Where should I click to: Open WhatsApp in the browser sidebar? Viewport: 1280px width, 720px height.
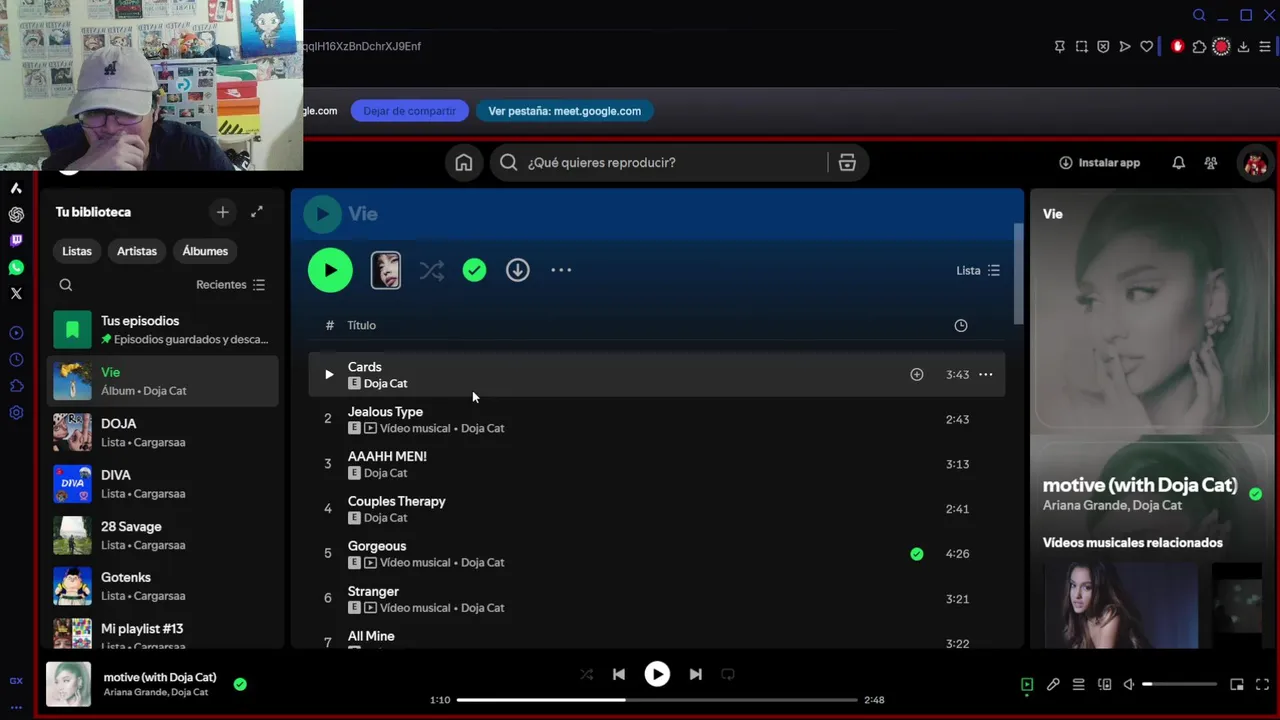coord(16,267)
